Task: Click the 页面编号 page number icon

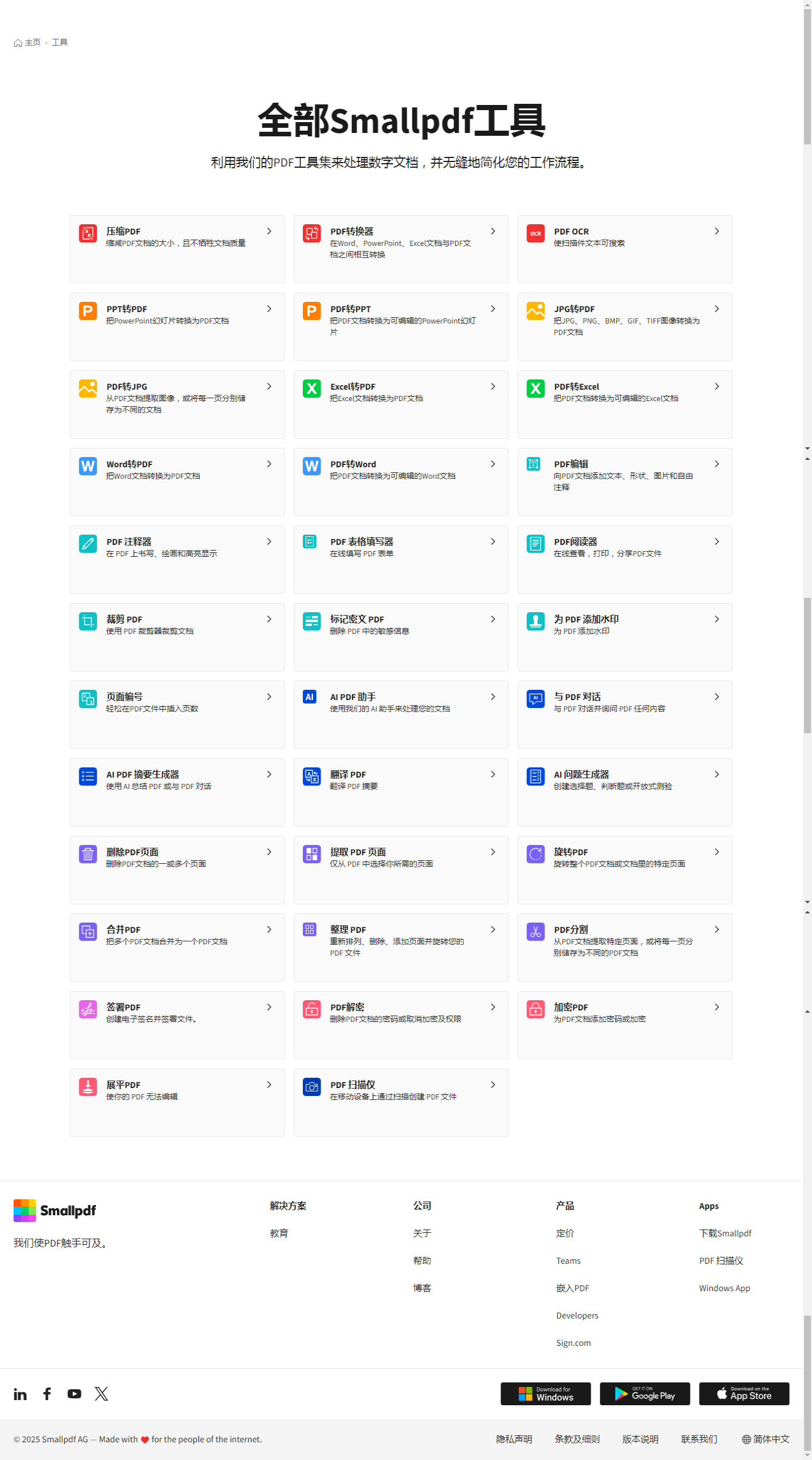Action: [88, 699]
